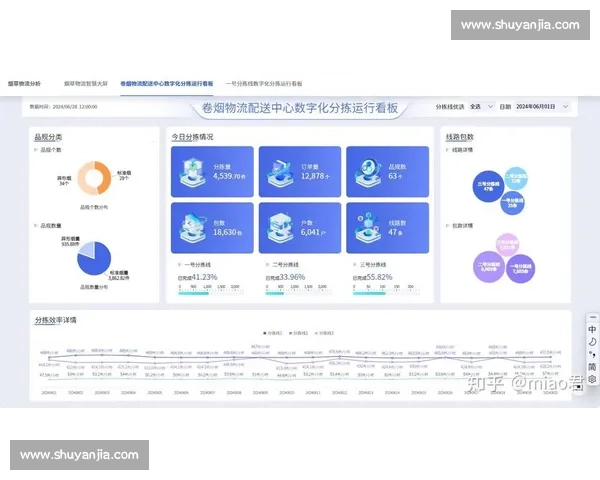Viewport: 600px width, 480px height.
Task: Open the 分拣线优选 dropdown showing 全选
Action: pyautogui.click(x=481, y=107)
